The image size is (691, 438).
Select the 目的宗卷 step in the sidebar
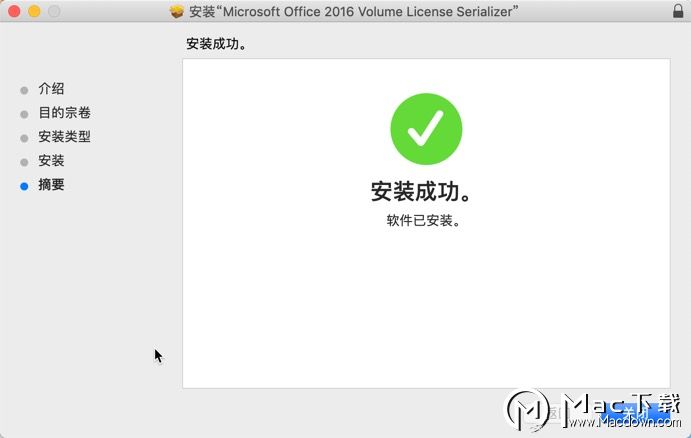point(64,113)
